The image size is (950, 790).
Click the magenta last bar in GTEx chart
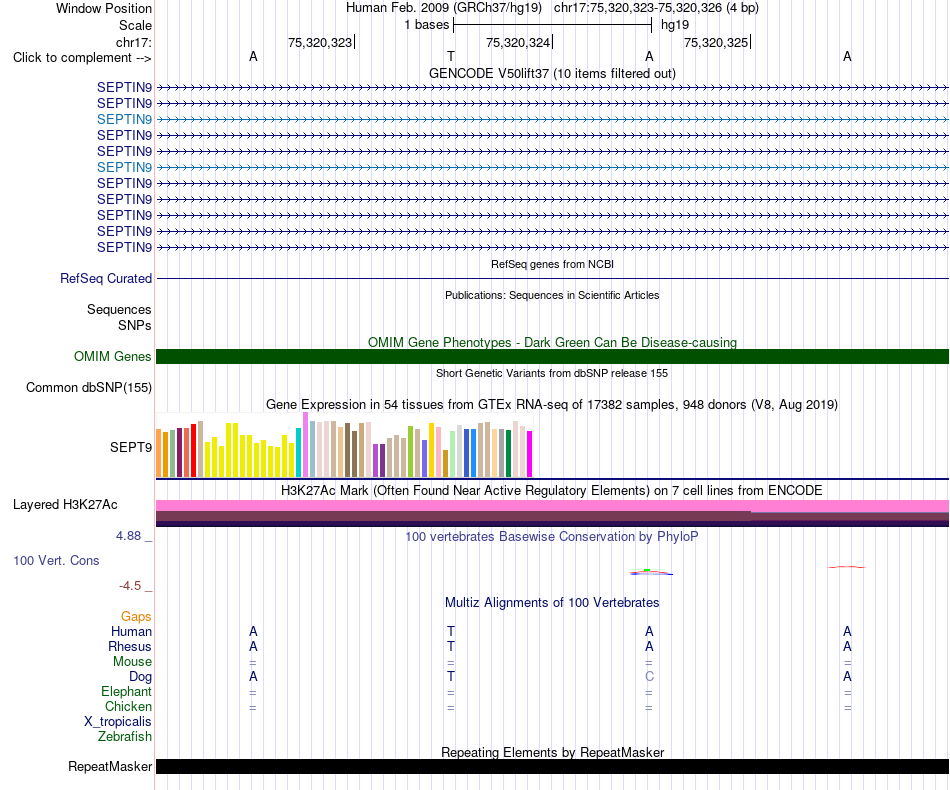coord(530,454)
